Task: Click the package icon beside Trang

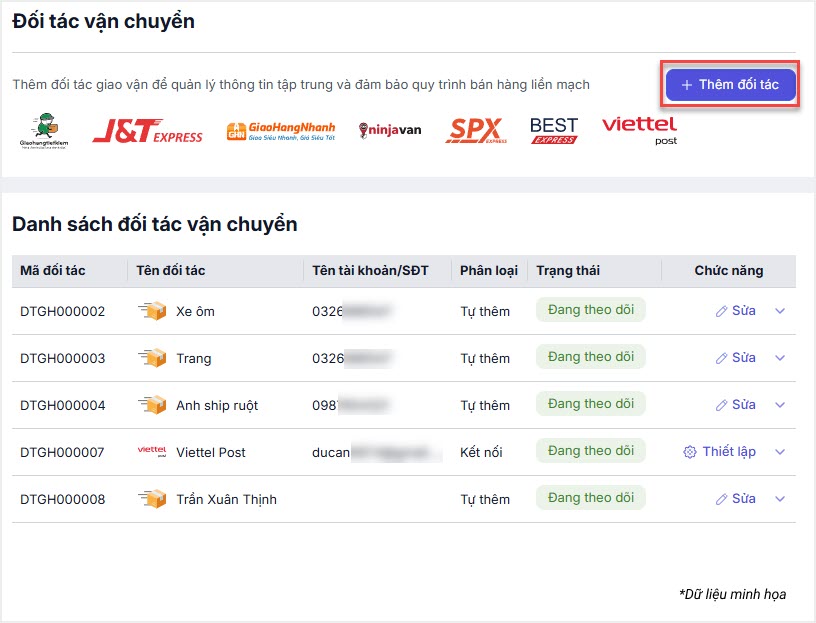Action: [x=152, y=358]
